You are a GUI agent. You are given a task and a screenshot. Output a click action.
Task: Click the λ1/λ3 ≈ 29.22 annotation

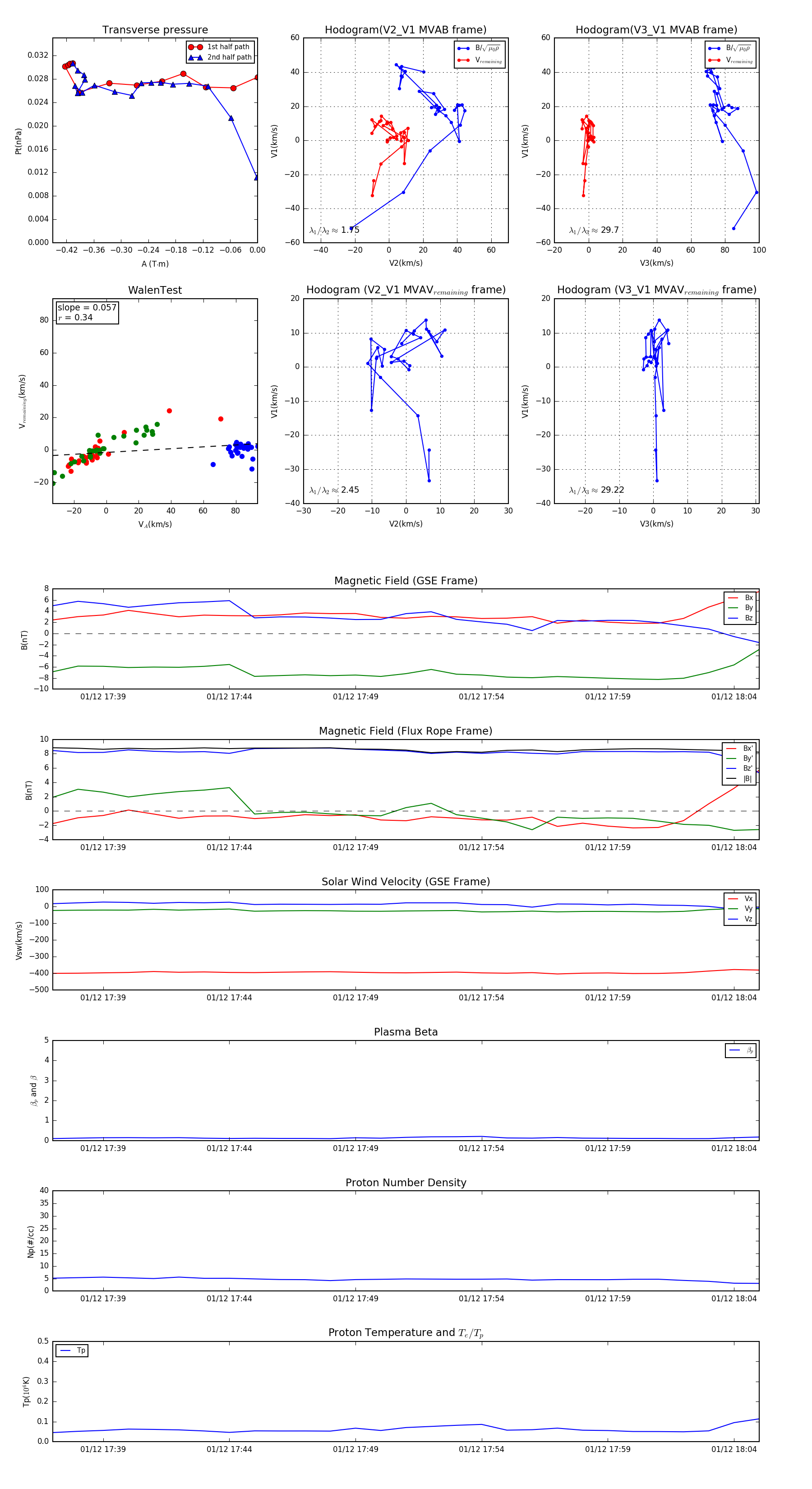tap(596, 490)
